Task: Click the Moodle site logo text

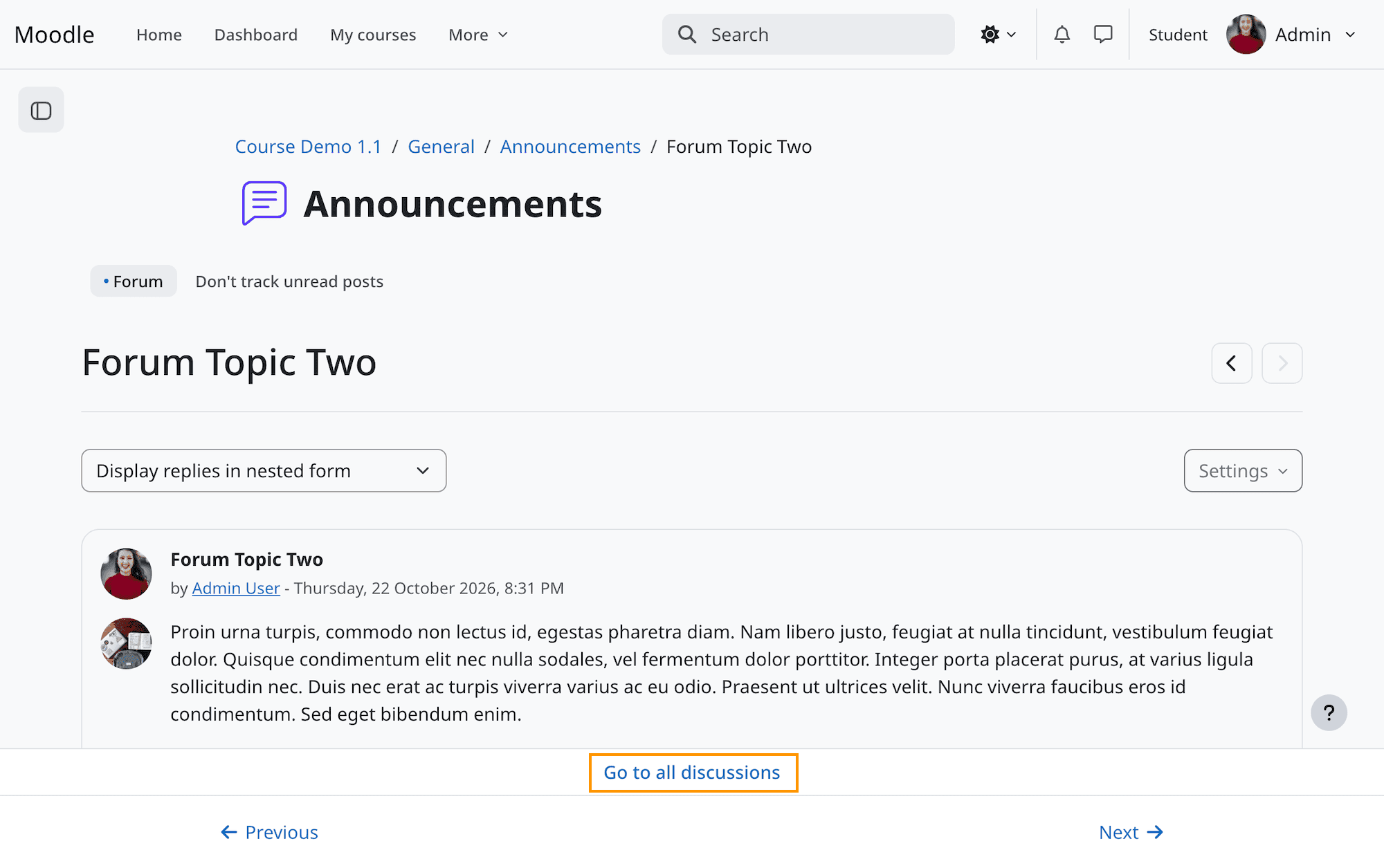Action: pyautogui.click(x=54, y=35)
